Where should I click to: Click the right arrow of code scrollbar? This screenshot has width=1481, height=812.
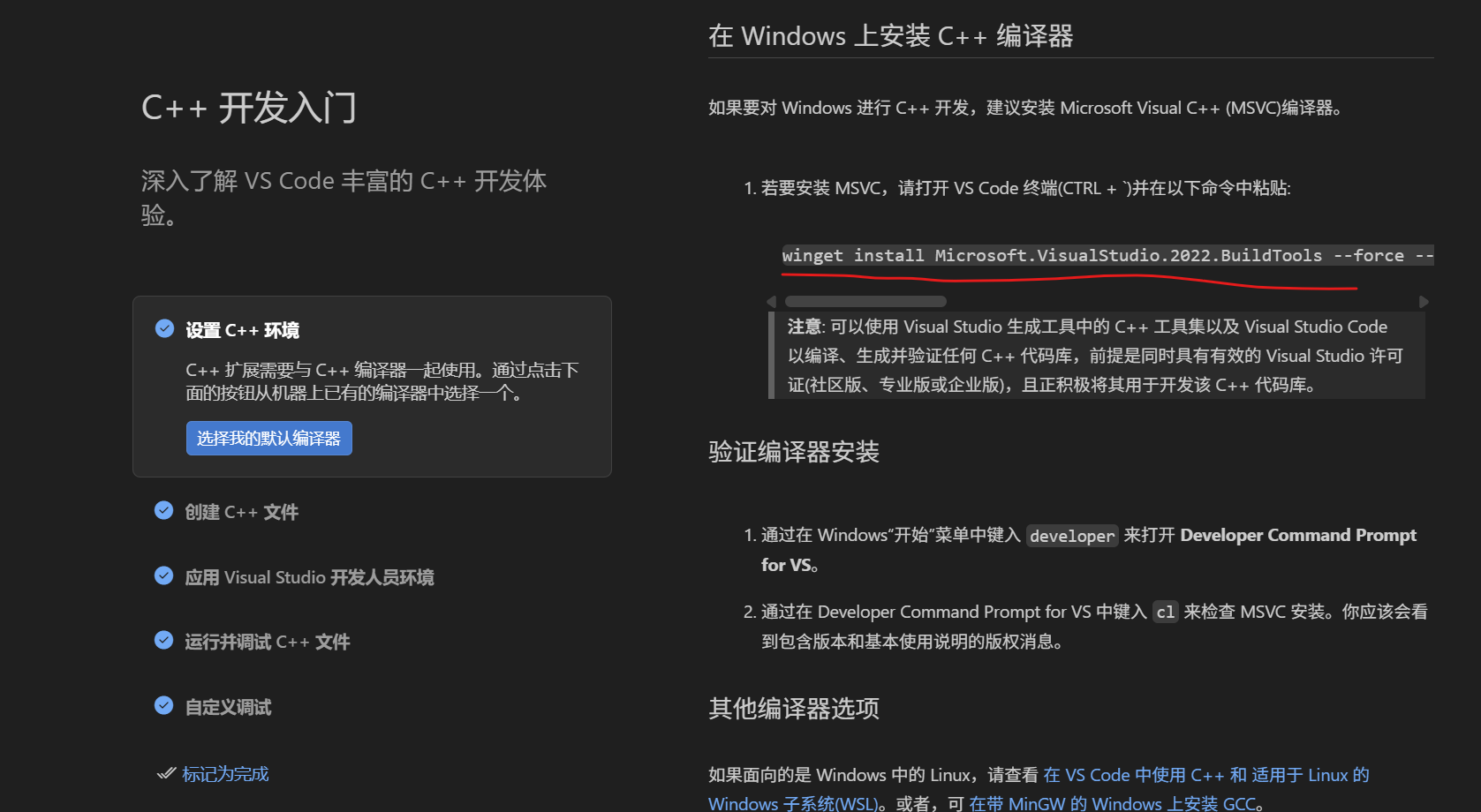(x=1423, y=302)
